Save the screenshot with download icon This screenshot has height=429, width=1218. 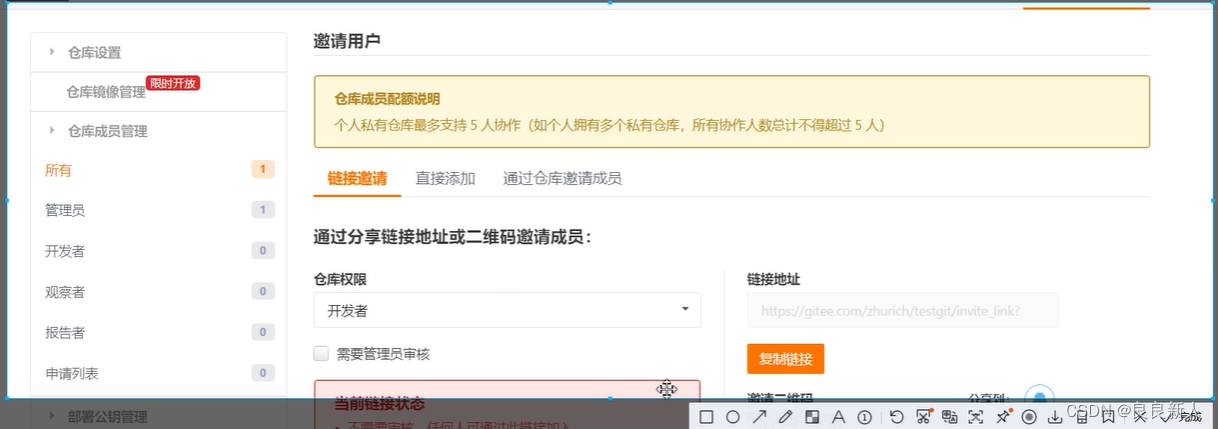[1055, 417]
